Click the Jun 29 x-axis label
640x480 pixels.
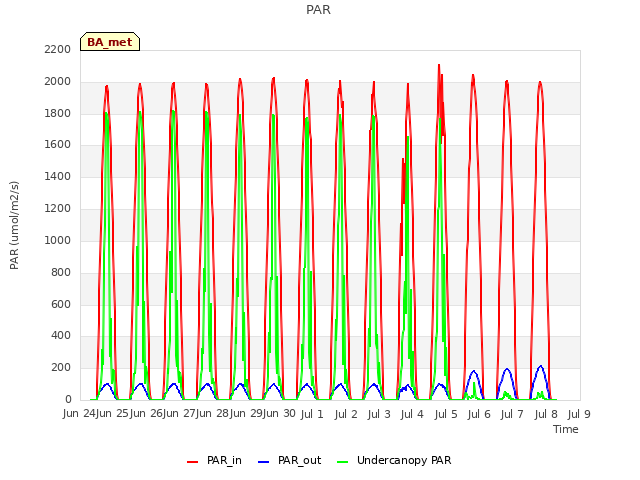coord(246,413)
